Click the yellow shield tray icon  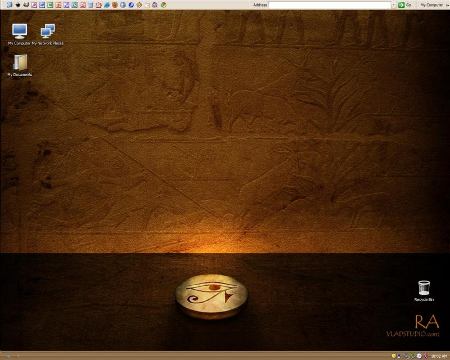[394, 356]
